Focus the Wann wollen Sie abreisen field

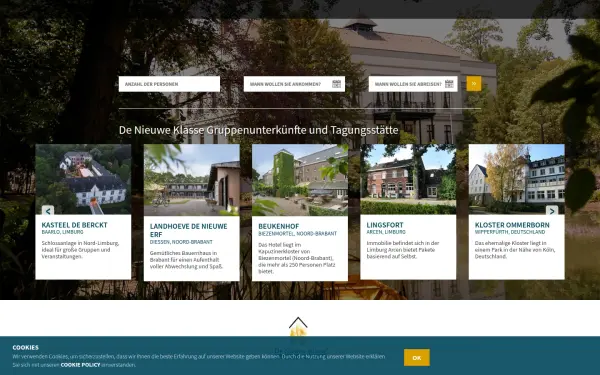click(413, 84)
